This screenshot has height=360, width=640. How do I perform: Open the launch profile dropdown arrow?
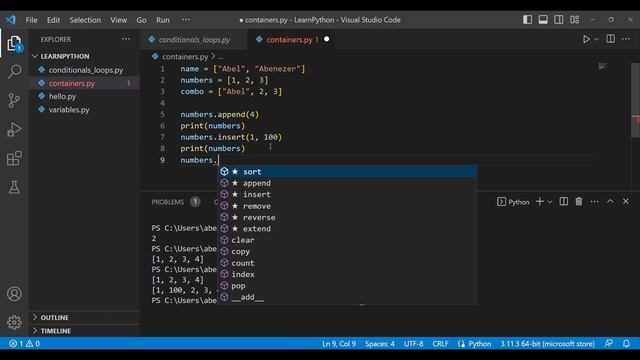coord(550,202)
